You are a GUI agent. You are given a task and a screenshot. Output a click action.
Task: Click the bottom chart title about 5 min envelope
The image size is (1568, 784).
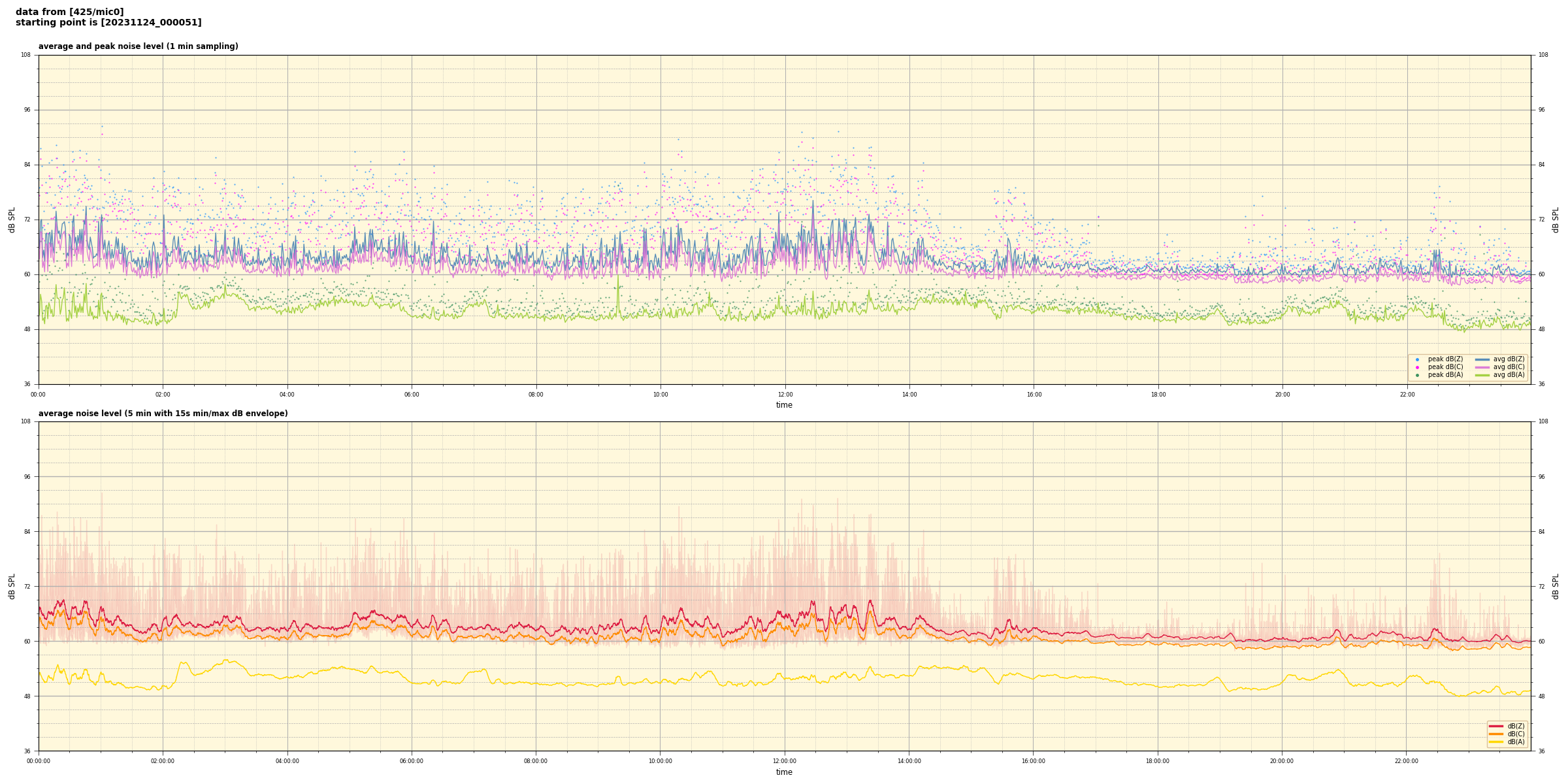pos(163,414)
